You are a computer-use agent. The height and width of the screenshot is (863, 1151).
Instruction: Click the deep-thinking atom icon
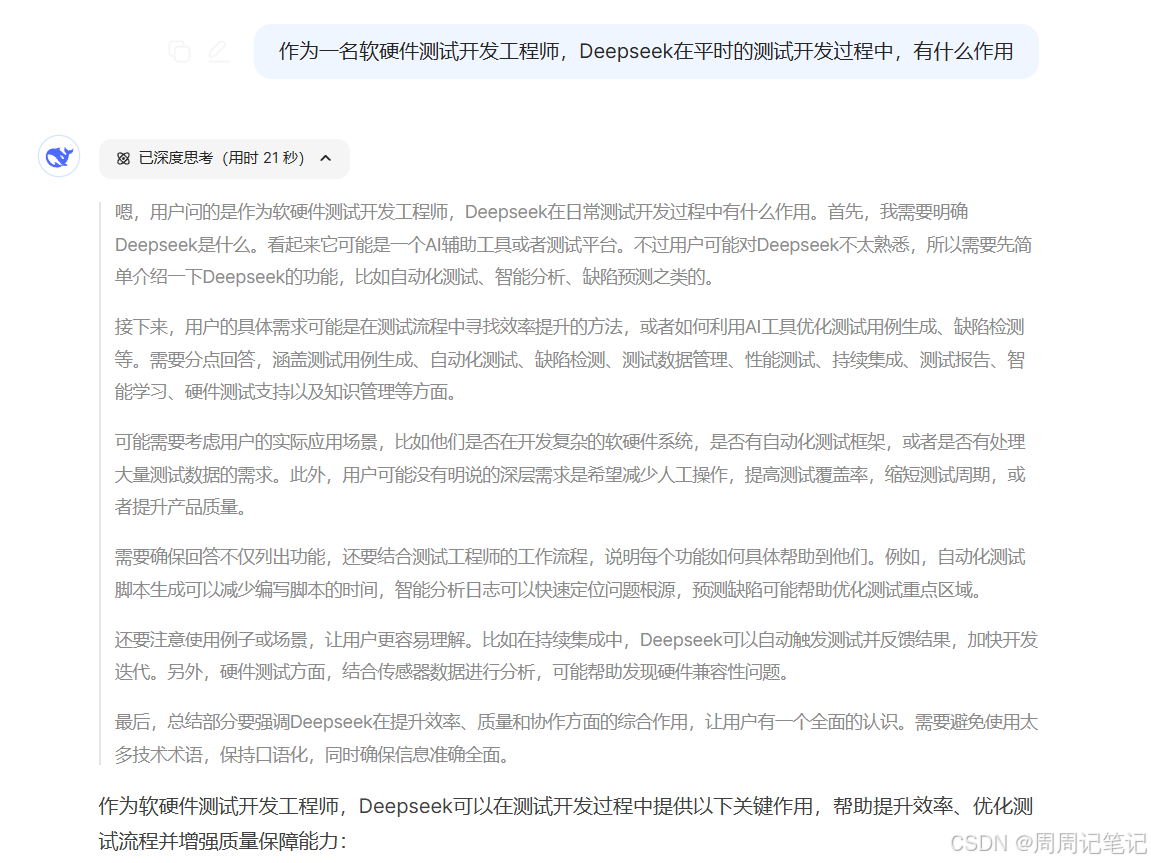click(x=123, y=158)
